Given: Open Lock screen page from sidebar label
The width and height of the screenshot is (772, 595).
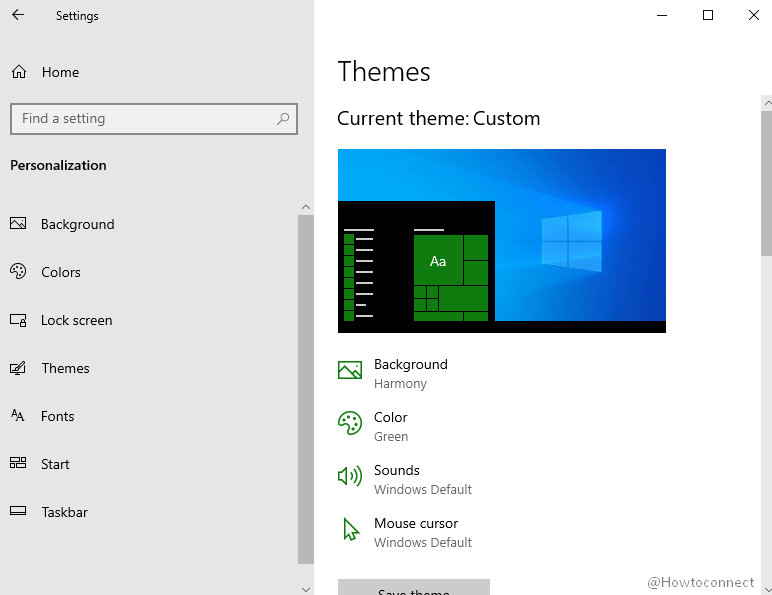Looking at the screenshot, I should (x=77, y=320).
